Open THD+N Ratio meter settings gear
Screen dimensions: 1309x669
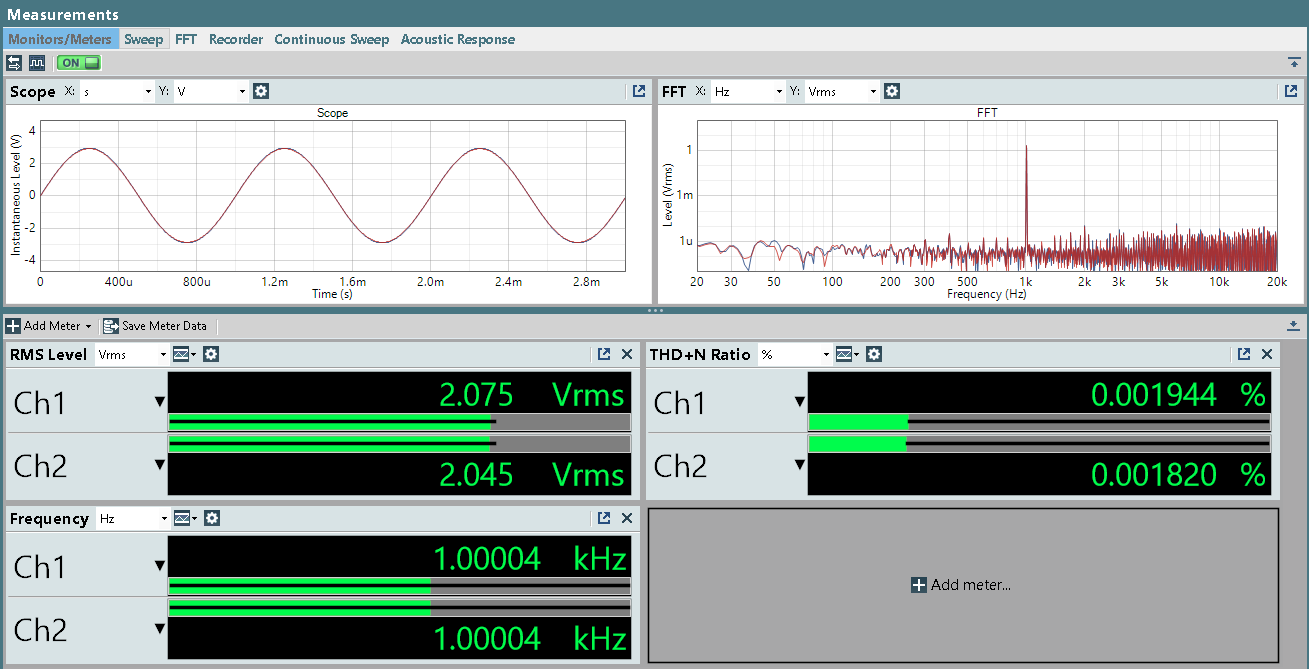point(874,354)
